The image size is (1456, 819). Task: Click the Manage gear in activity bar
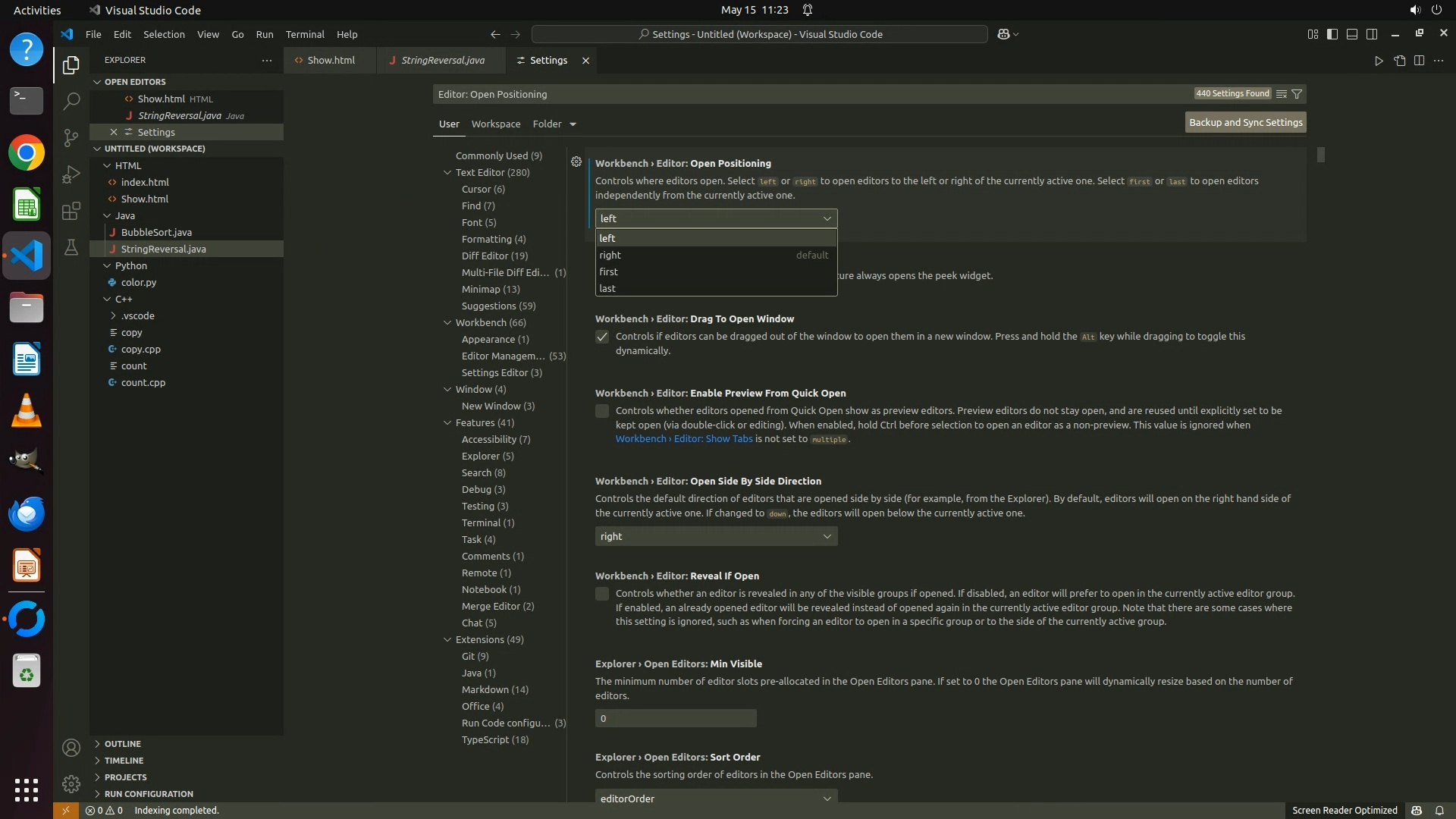(x=71, y=783)
